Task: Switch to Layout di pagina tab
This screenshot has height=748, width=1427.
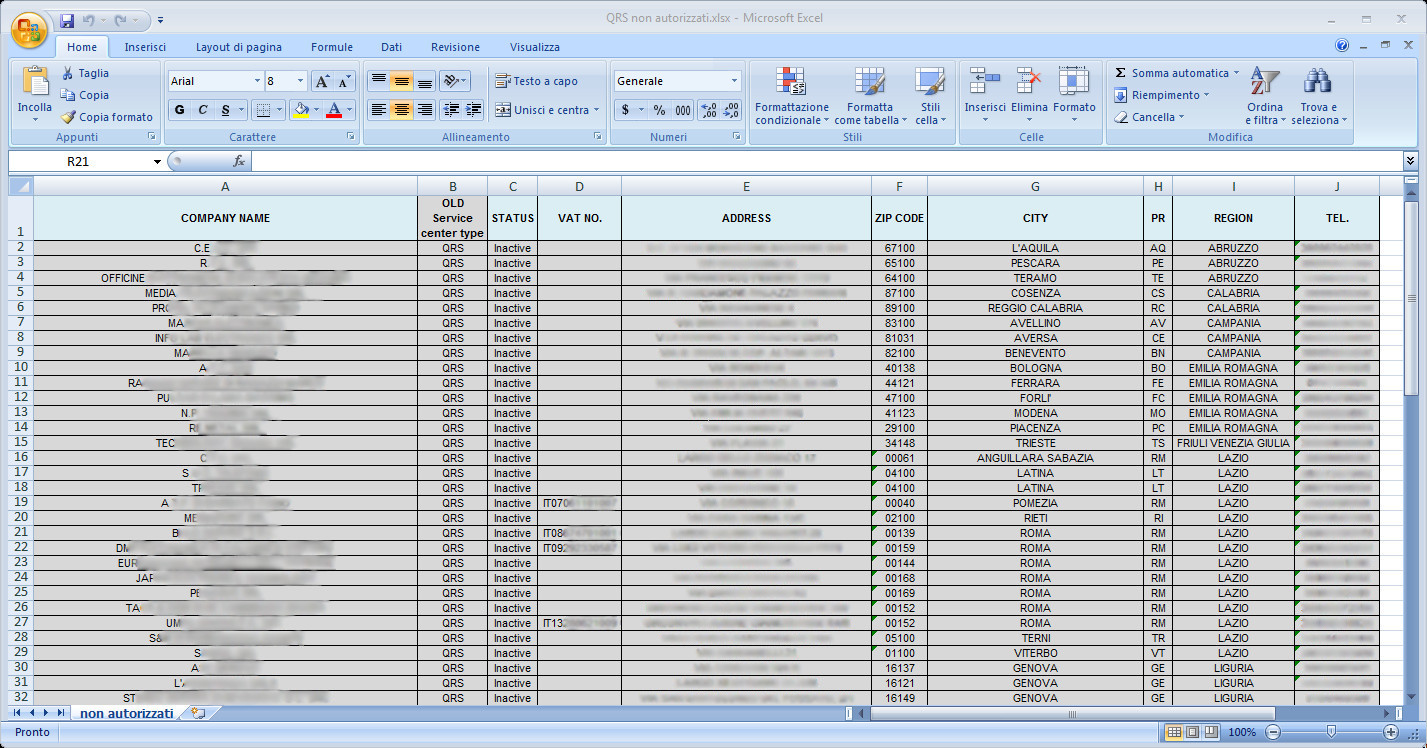Action: 239,47
